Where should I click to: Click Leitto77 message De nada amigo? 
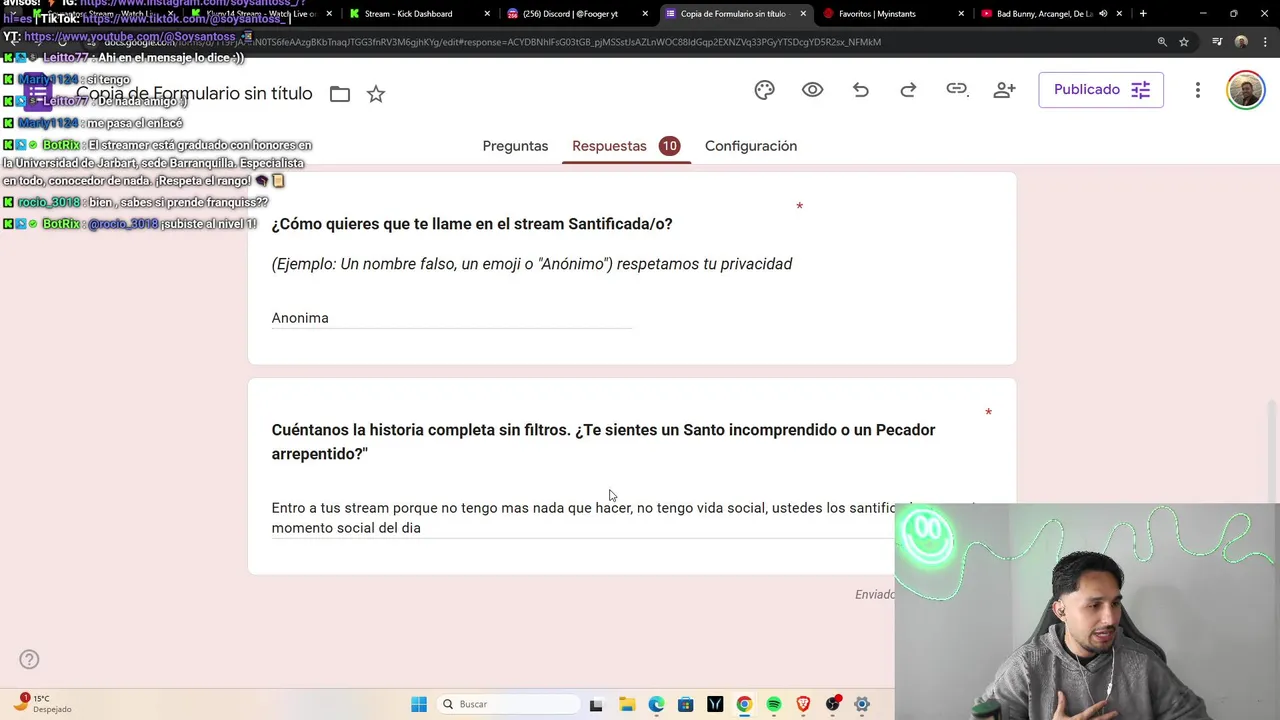[x=96, y=101]
